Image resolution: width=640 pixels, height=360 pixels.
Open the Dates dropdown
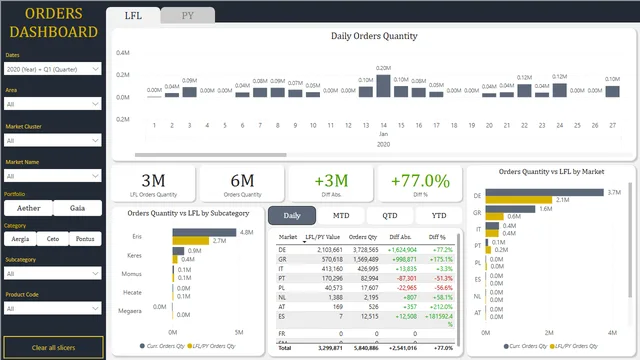click(x=53, y=69)
